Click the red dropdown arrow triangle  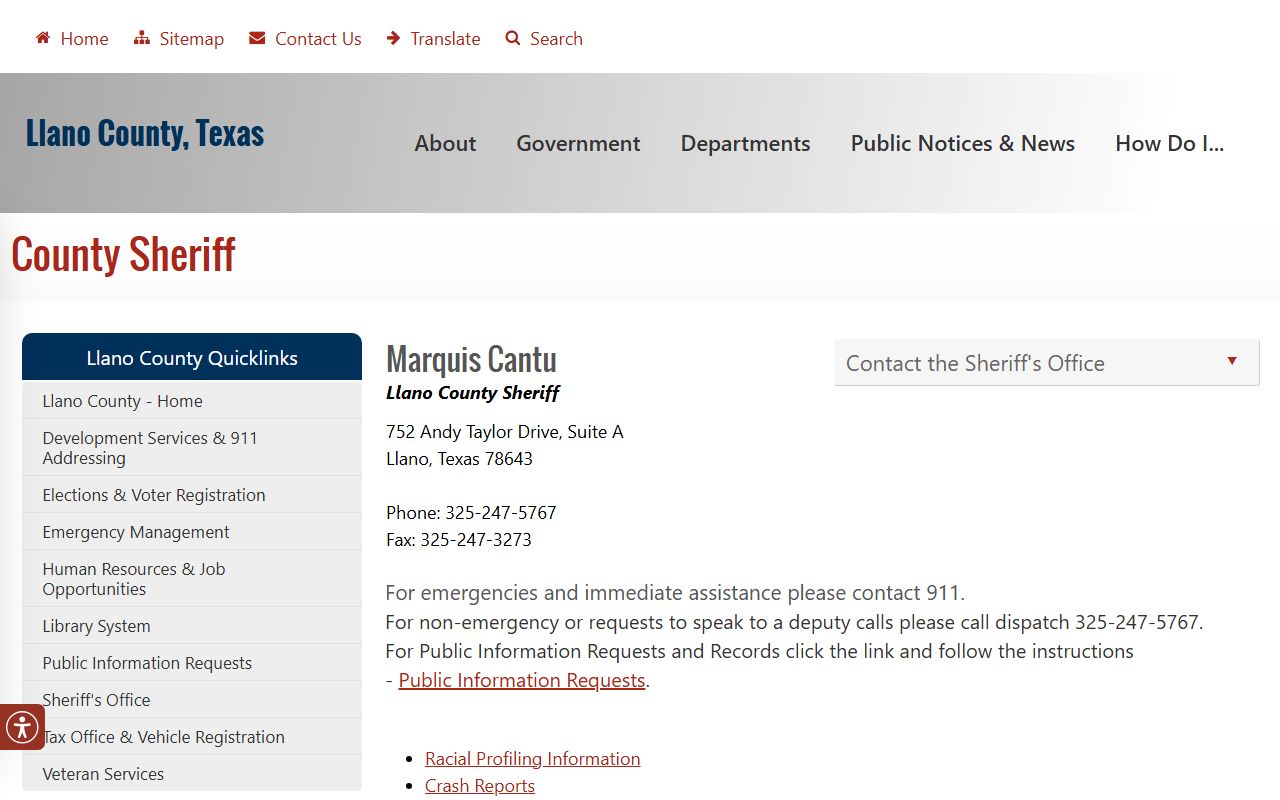click(x=1232, y=361)
